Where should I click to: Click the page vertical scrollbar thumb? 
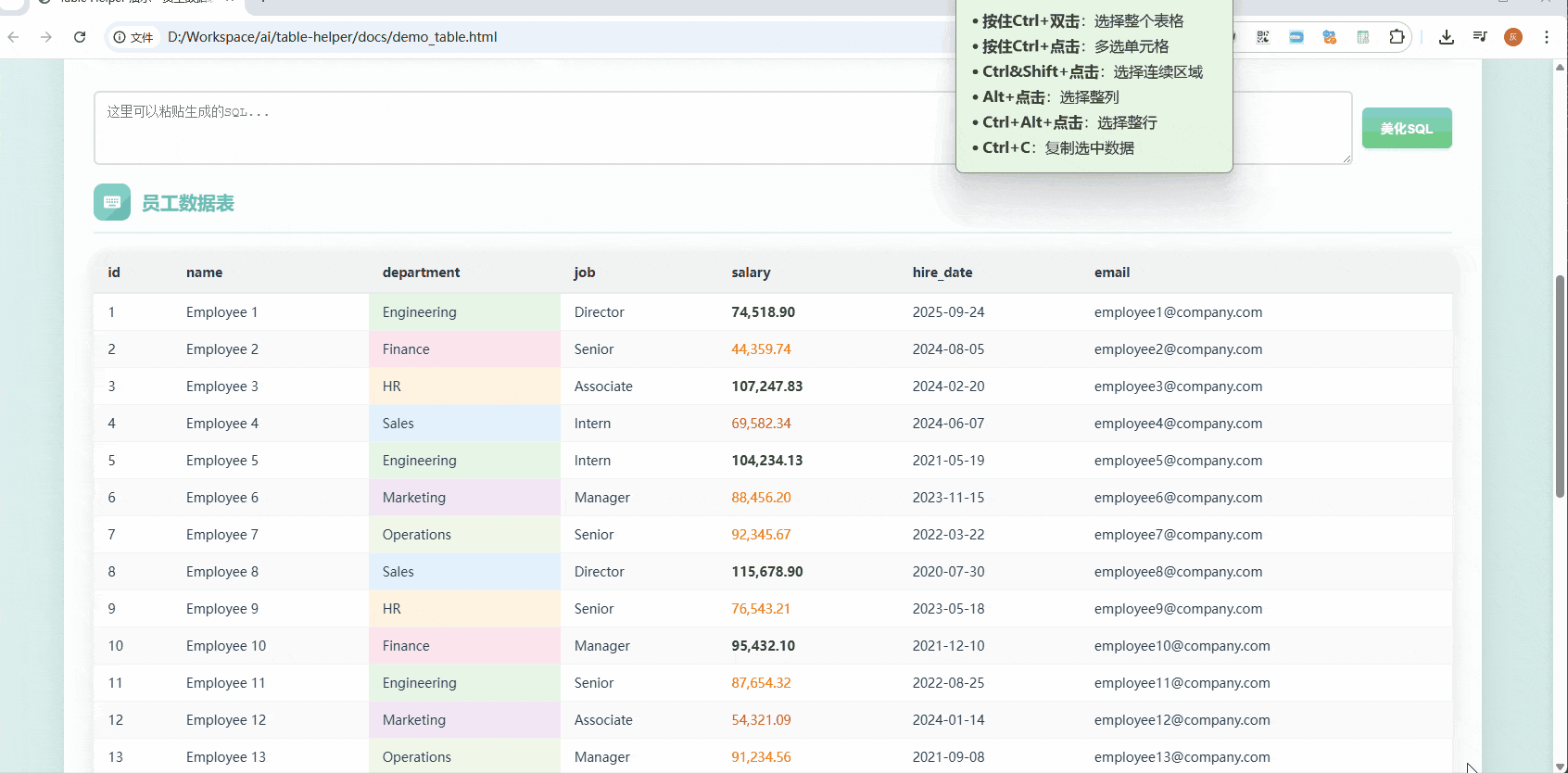pyautogui.click(x=1560, y=386)
